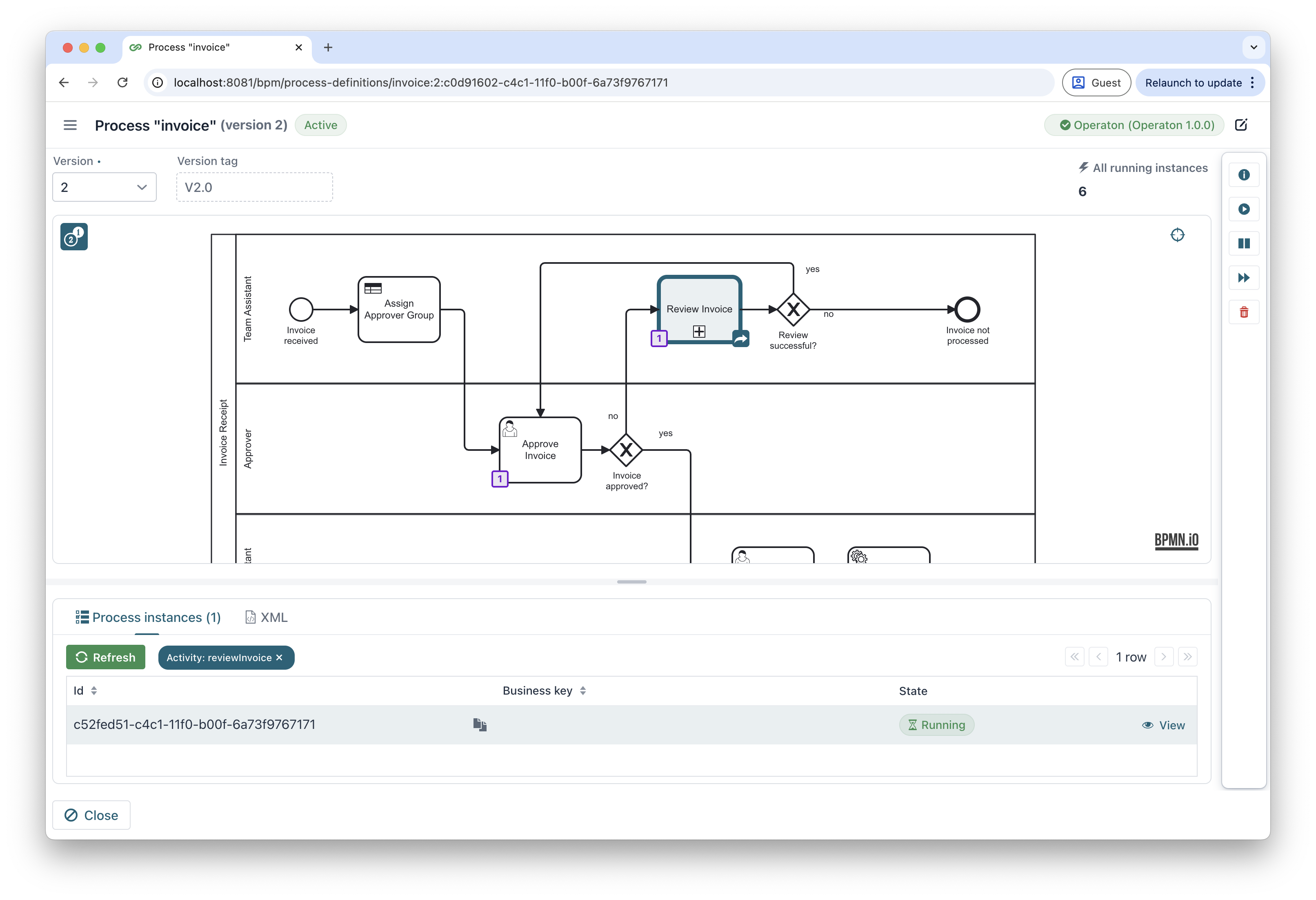Click the crosshair reset-view icon on diagram
Image resolution: width=1316 pixels, height=900 pixels.
tap(1178, 234)
